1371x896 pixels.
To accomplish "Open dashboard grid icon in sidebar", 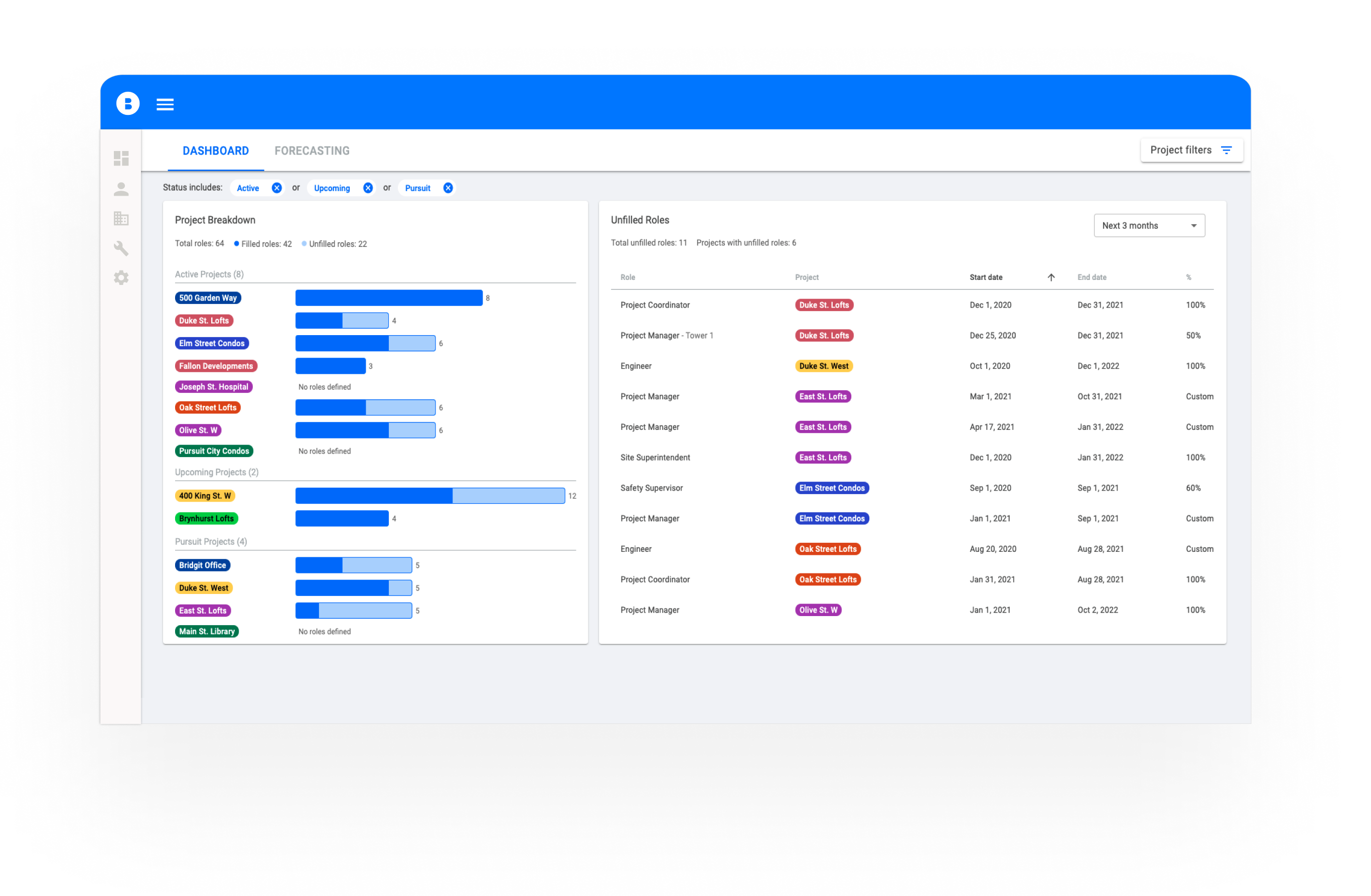I will pyautogui.click(x=121, y=159).
